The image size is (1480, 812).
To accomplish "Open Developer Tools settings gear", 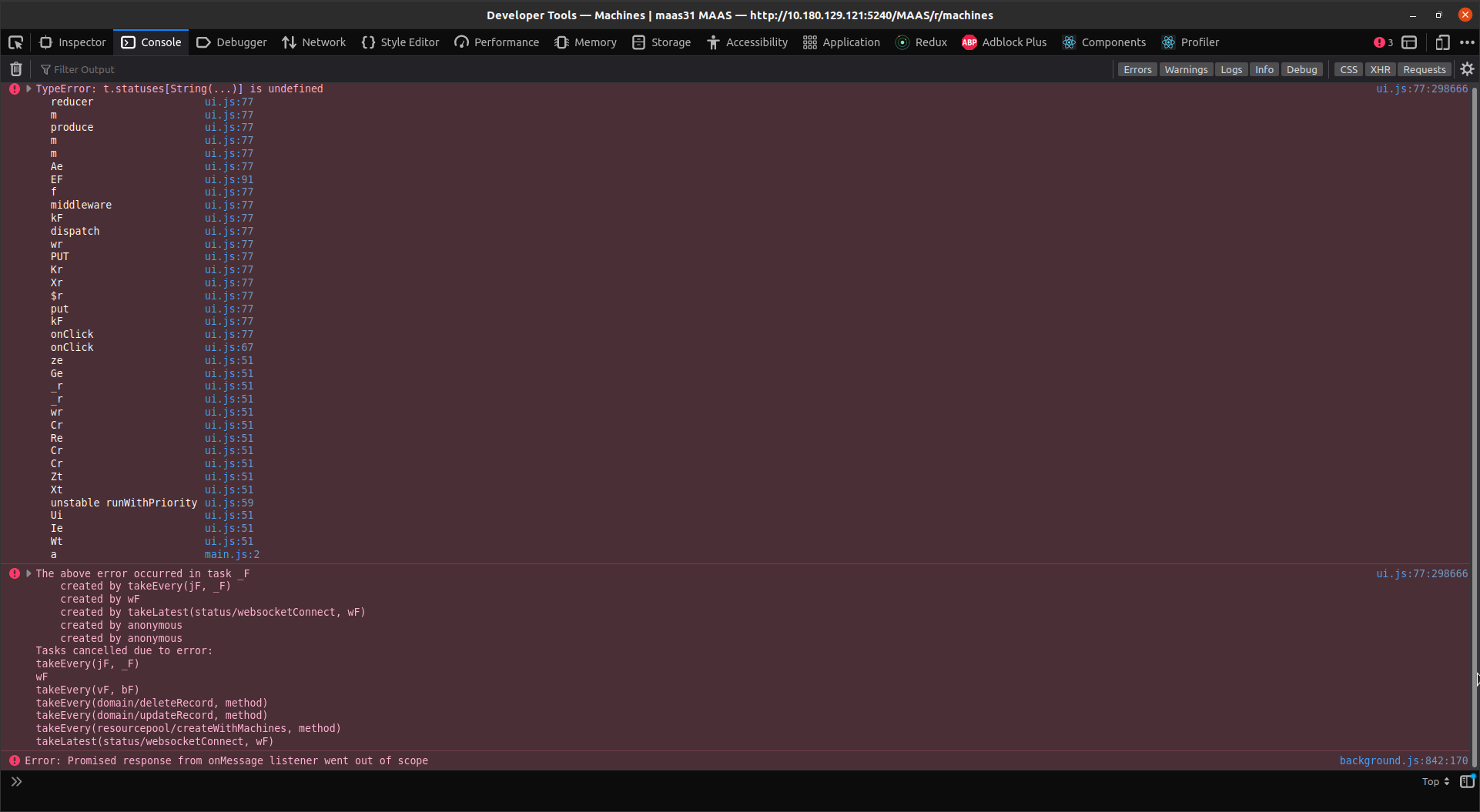I will [x=1467, y=69].
